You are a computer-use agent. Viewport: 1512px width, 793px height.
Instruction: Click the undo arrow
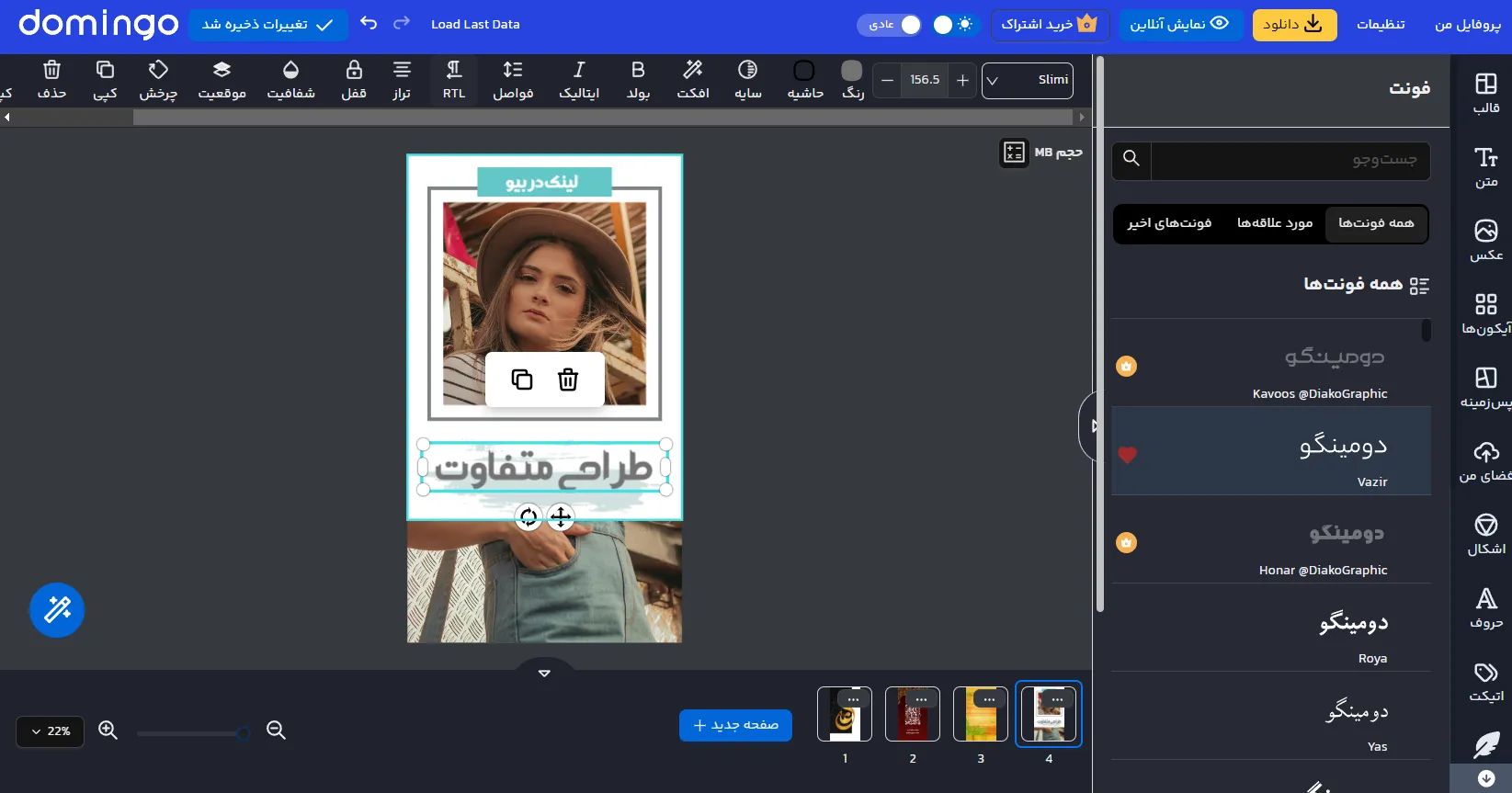pos(369,23)
